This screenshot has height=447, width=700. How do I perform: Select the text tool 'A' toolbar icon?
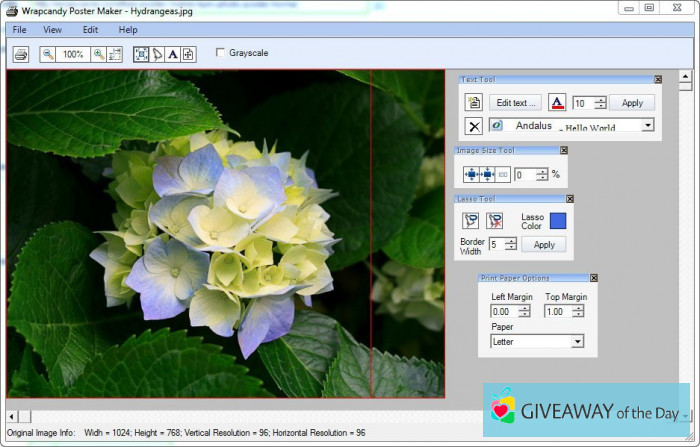[172, 54]
